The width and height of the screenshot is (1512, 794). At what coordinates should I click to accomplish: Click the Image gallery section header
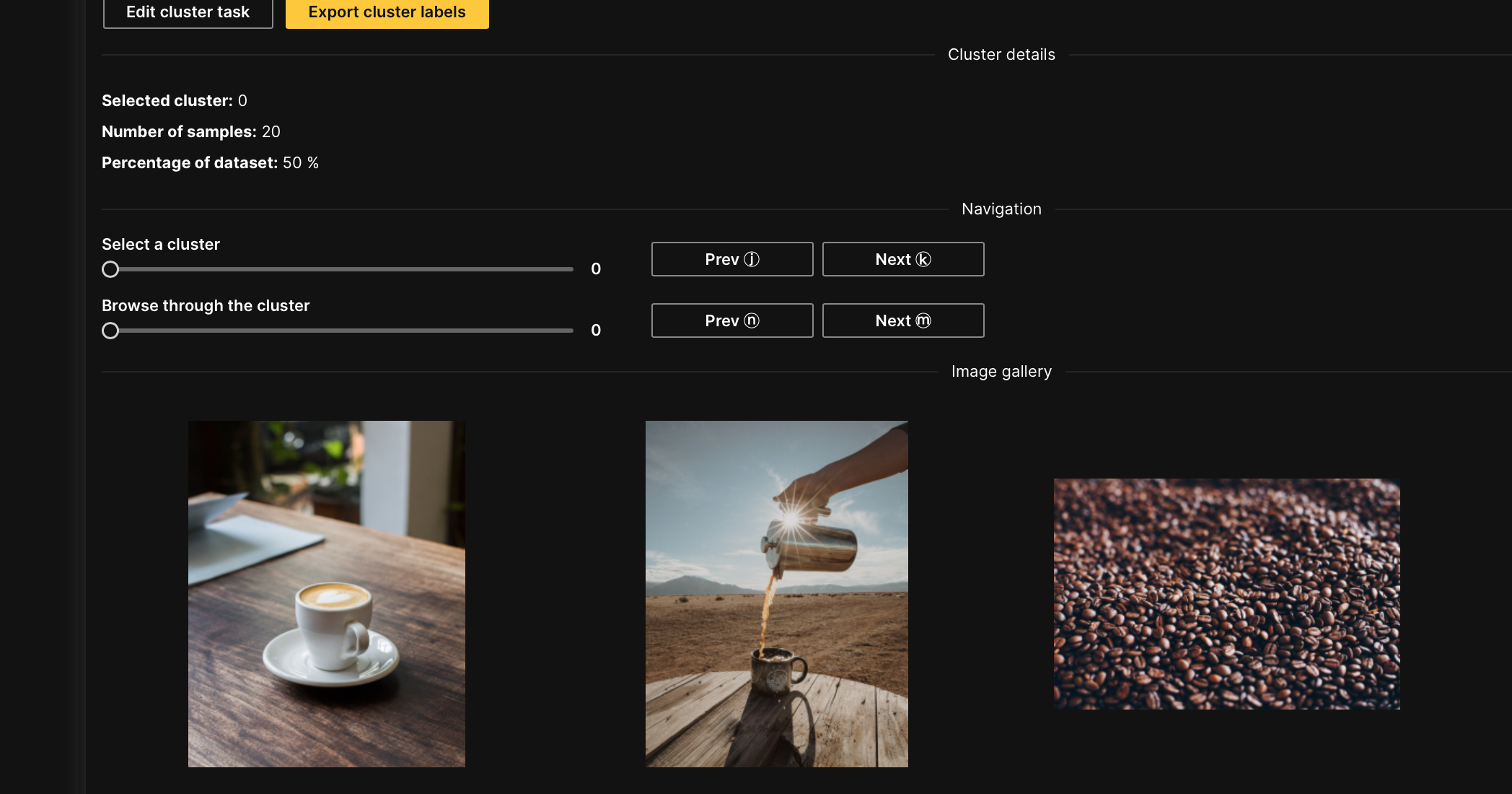pyautogui.click(x=1001, y=371)
